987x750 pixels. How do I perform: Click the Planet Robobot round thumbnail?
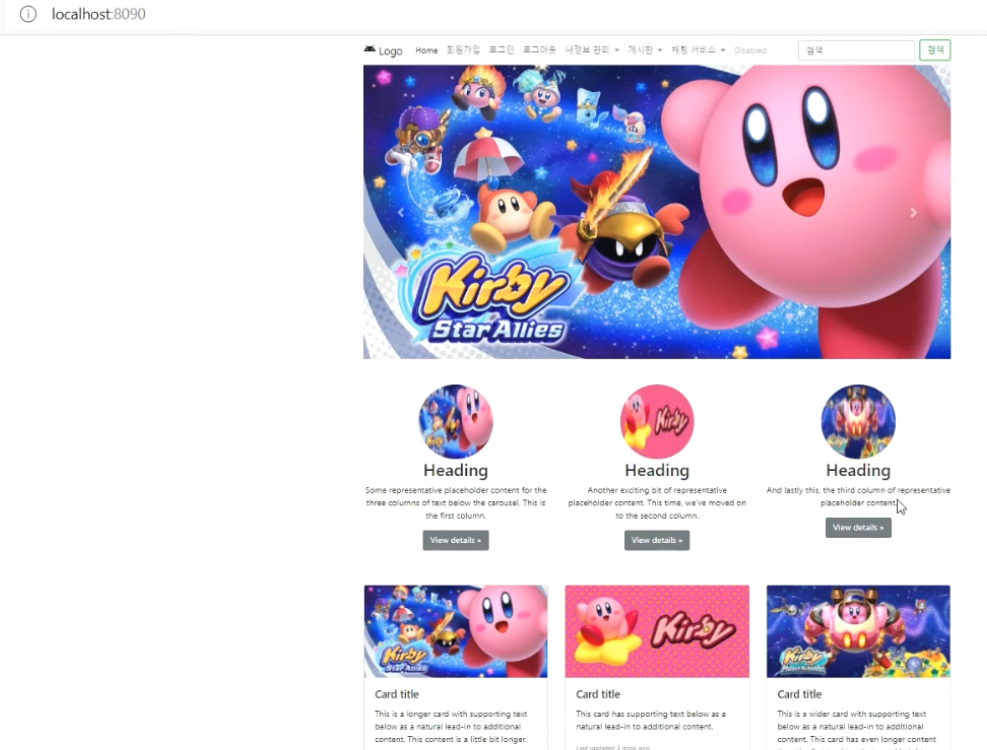(x=858, y=421)
